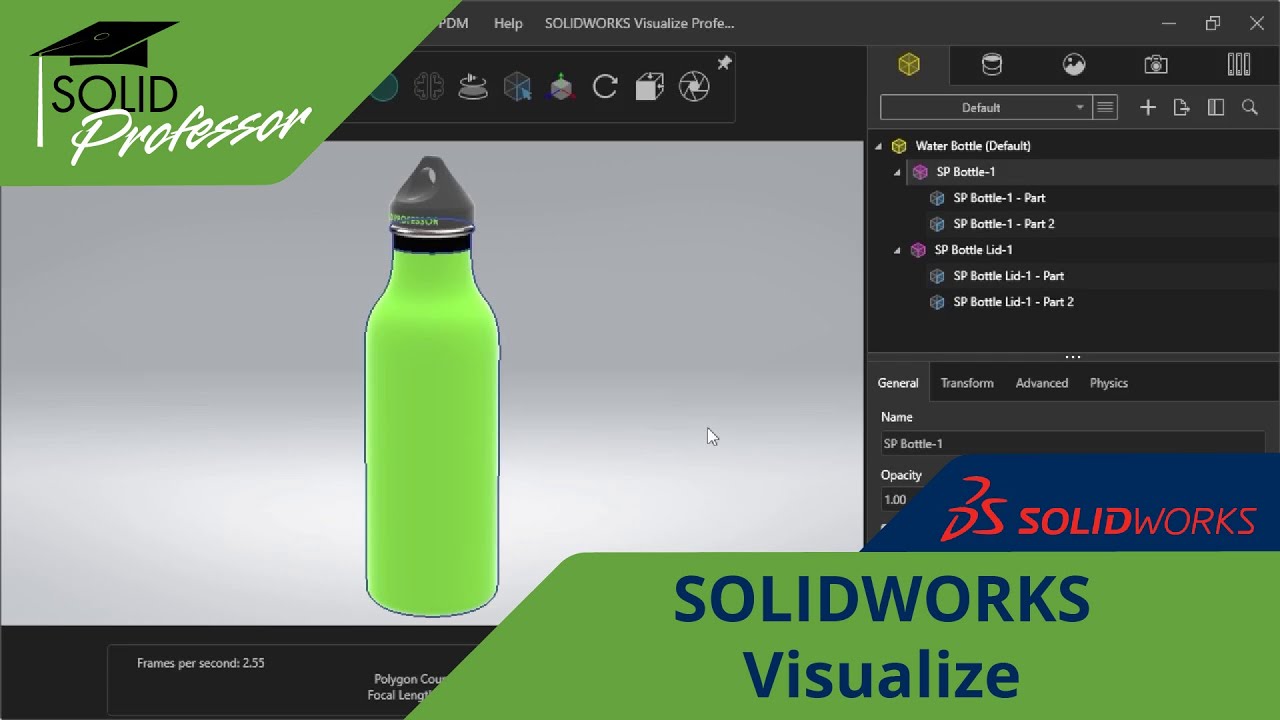This screenshot has width=1280, height=720.
Task: Collapse the Water Bottle (Default) node
Action: click(x=879, y=146)
